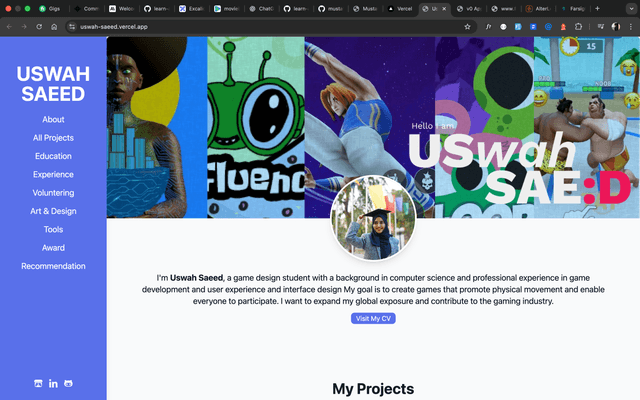This screenshot has height=400, width=640.
Task: Open the GitHub profile icon in sidebar
Action: coord(68,384)
